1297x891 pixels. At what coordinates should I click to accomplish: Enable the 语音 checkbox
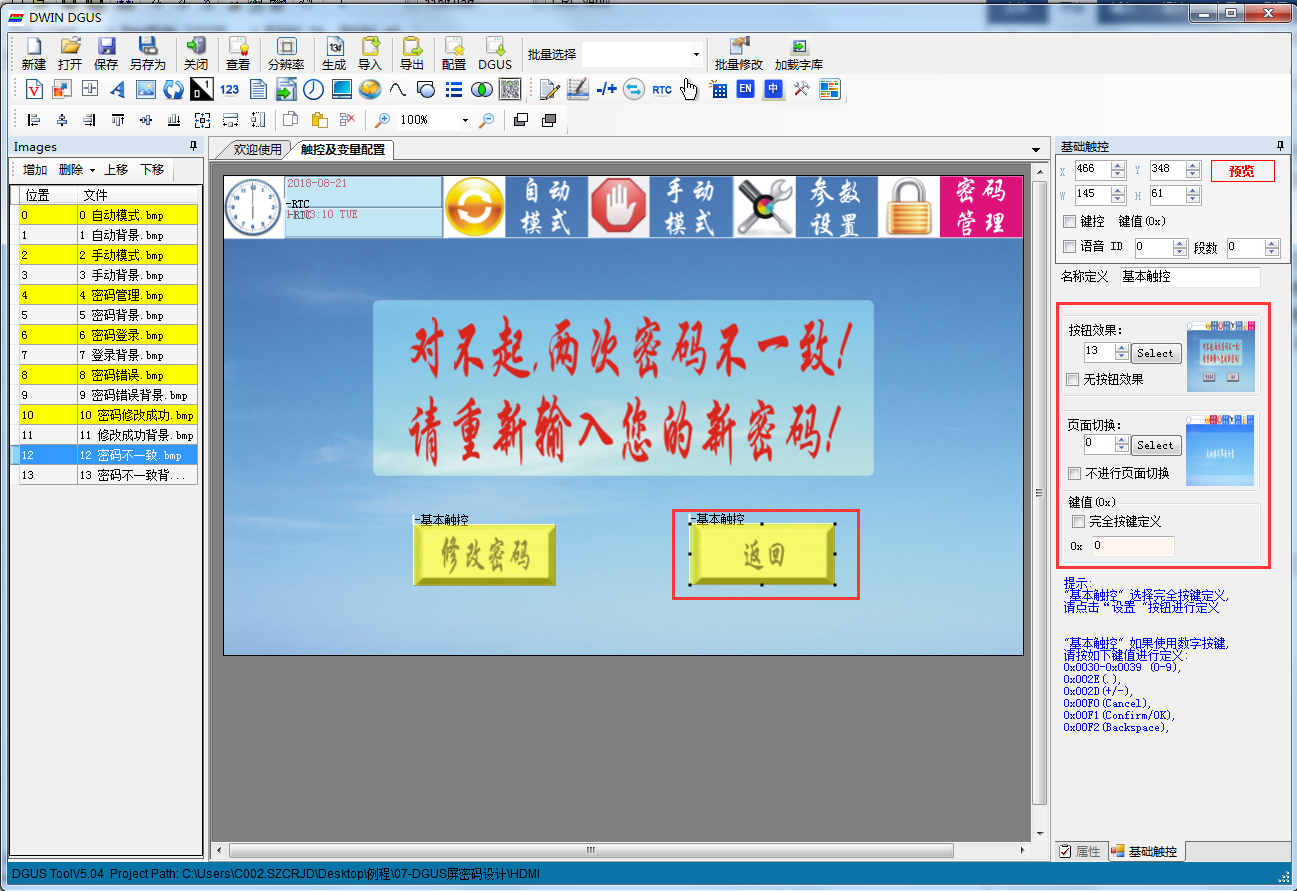tap(1070, 246)
